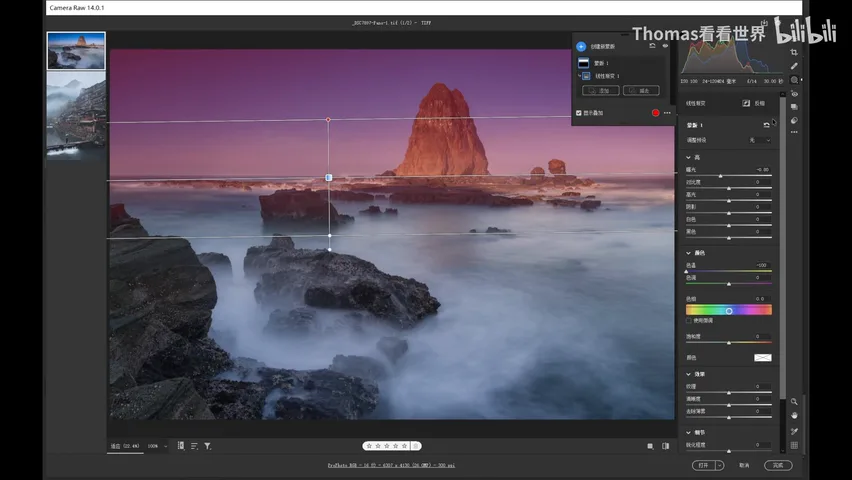The height and width of the screenshot is (480, 852).
Task: Click the red overlay color swatch
Action: [x=655, y=113]
